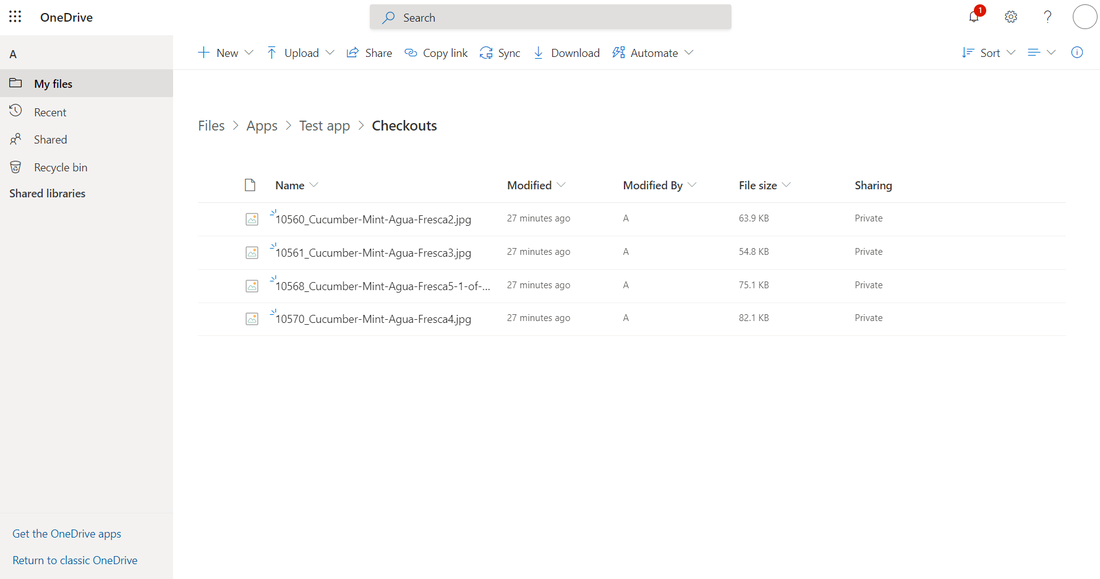
Task: Open the Sort options dropdown
Action: (1011, 52)
